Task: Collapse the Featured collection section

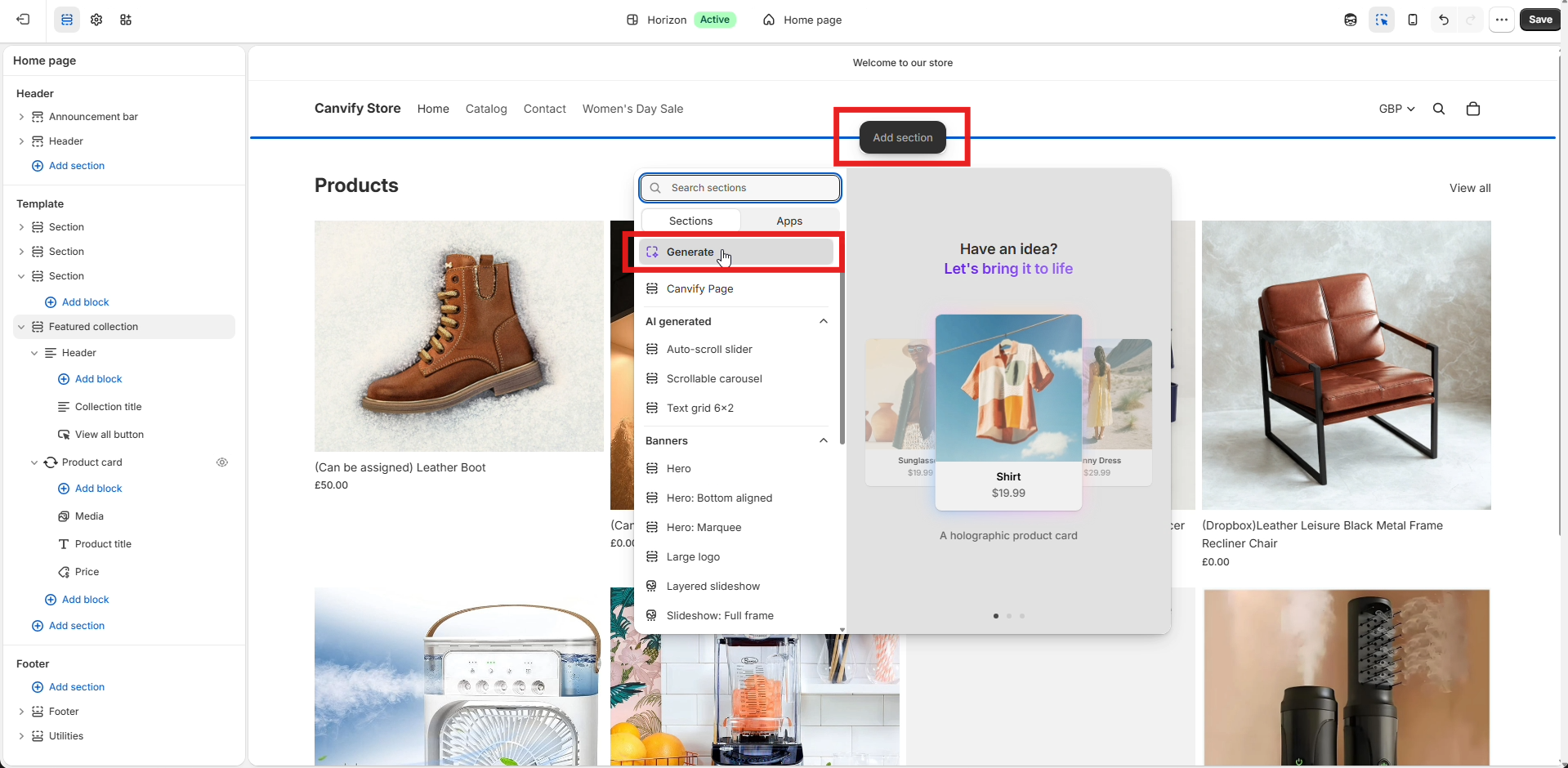Action: coord(21,327)
